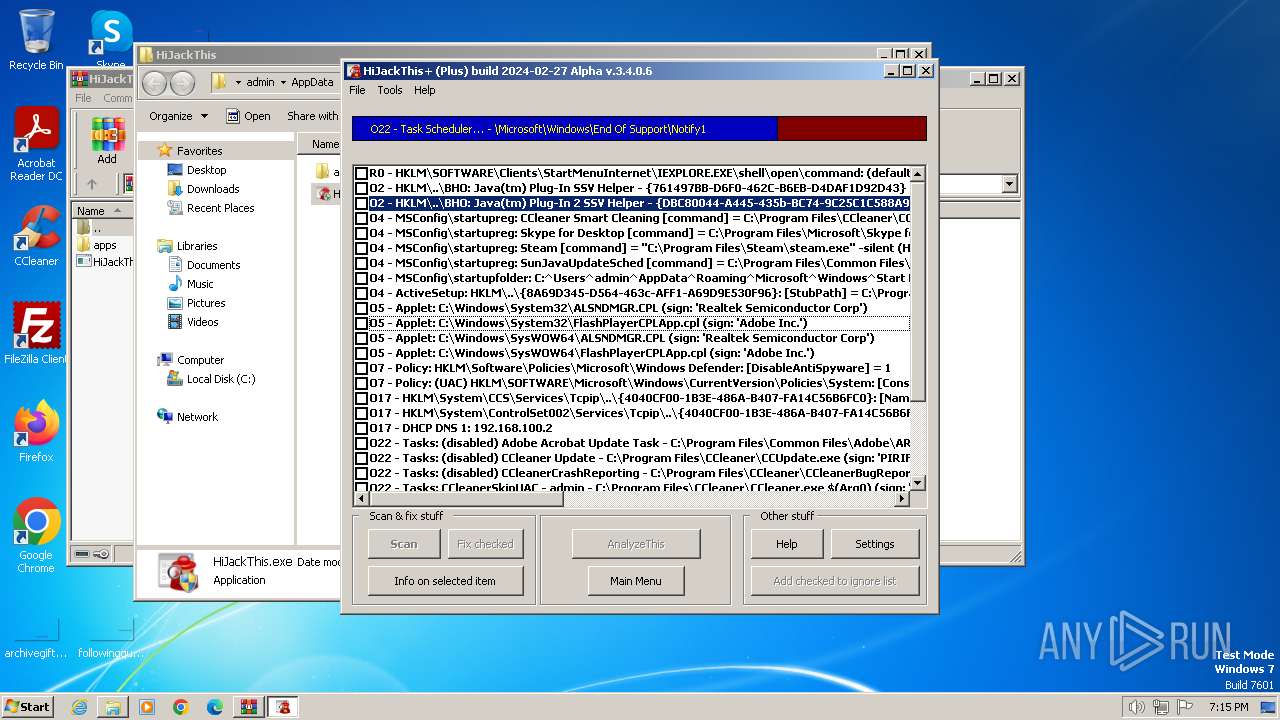Click Main Menu button
The height and width of the screenshot is (720, 1280).
click(x=636, y=581)
